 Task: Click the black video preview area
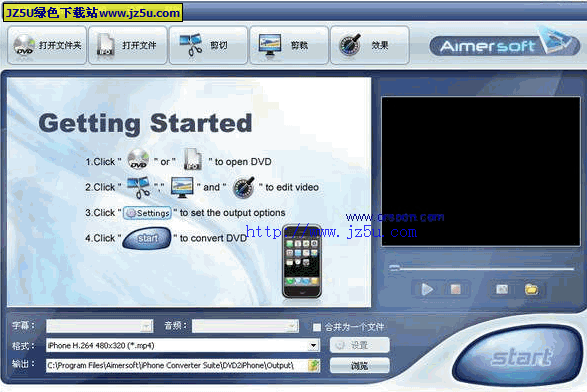coord(481,171)
